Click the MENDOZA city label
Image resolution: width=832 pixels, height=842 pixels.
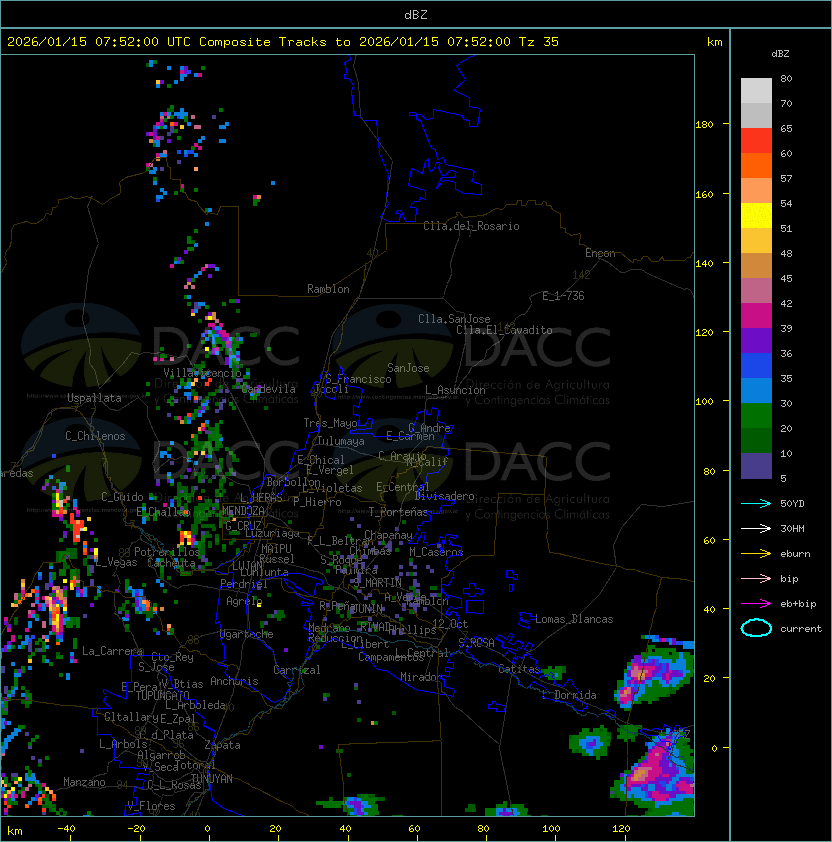243,510
